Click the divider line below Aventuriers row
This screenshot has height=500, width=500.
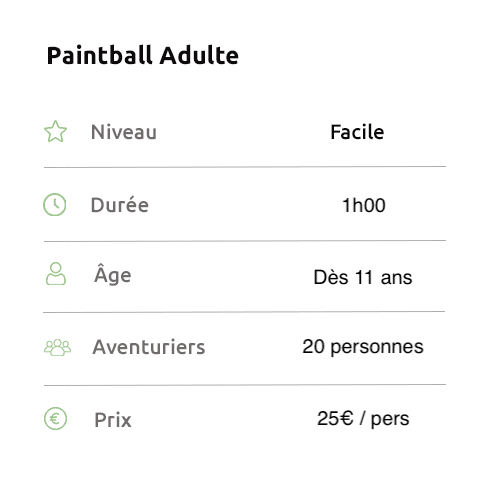(x=245, y=385)
